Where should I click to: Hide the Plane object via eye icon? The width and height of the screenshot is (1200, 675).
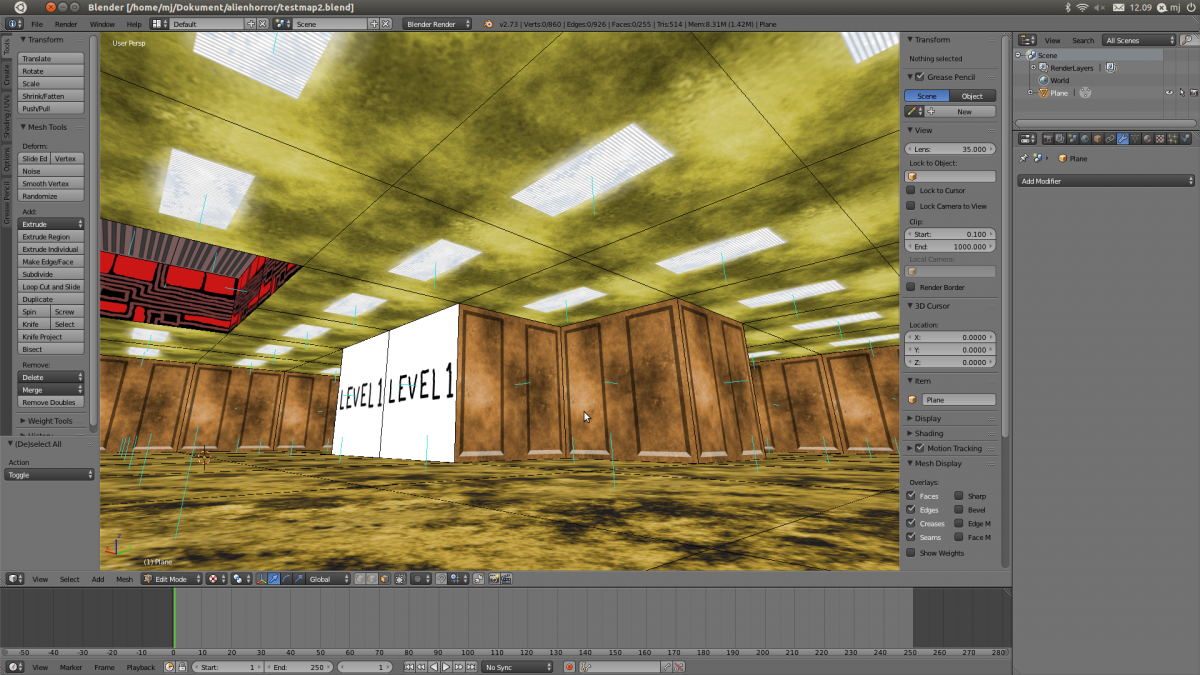[1168, 93]
